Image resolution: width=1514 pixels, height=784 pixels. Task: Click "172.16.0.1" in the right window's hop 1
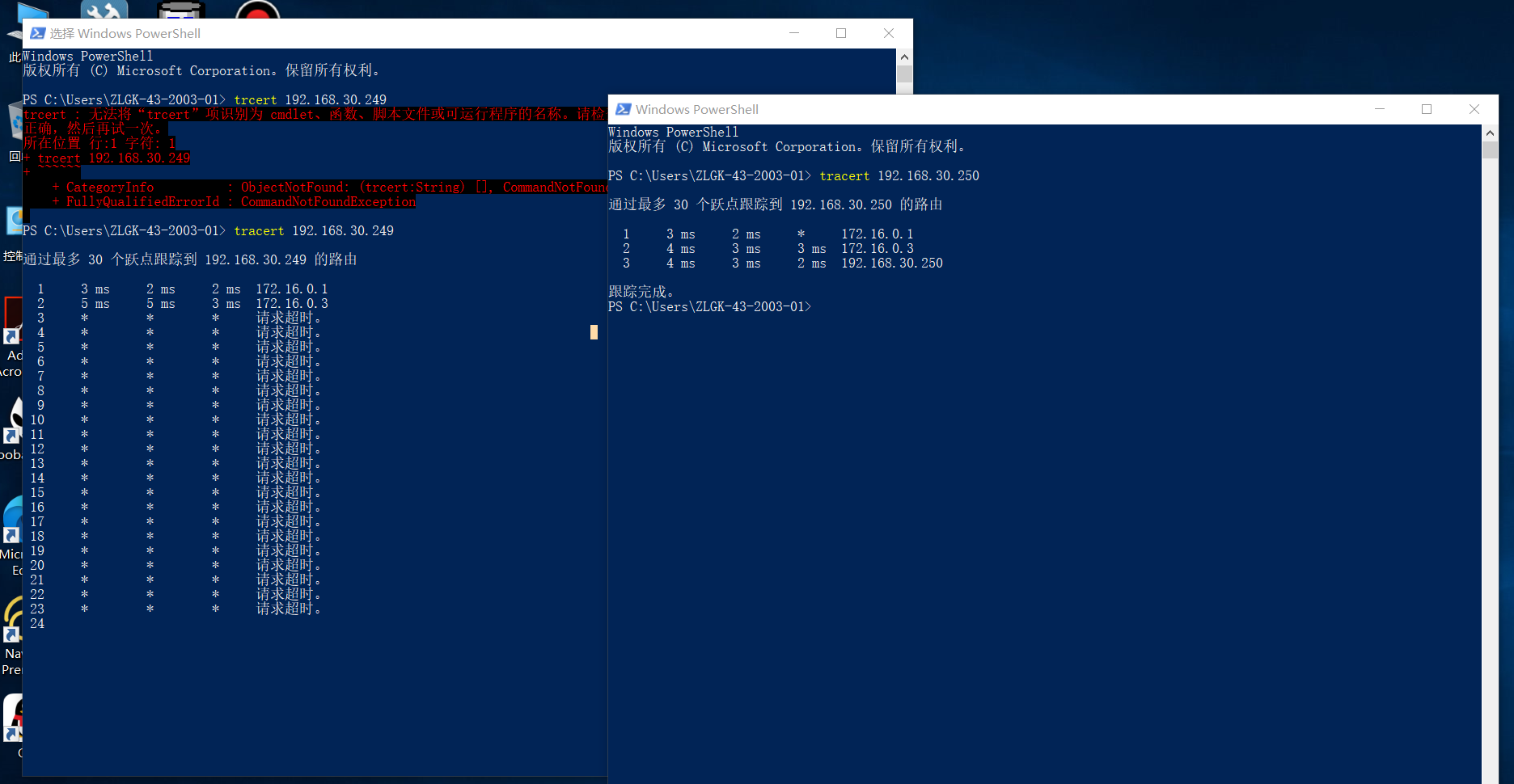[x=878, y=234]
